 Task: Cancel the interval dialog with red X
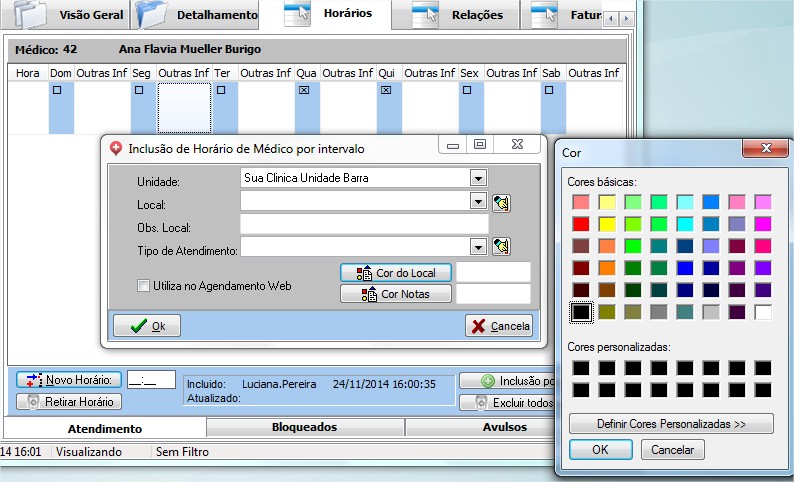499,326
